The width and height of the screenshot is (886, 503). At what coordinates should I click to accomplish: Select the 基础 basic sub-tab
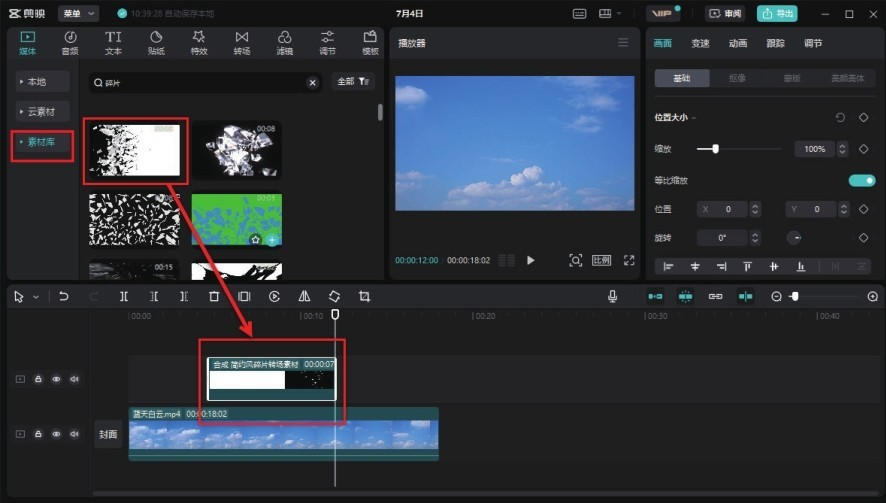[682, 78]
